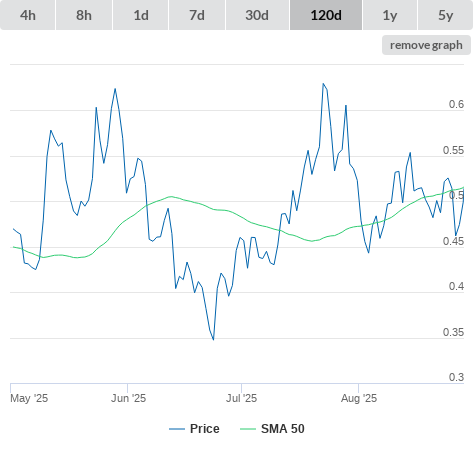Click the Jul '25 axis tick label
The image size is (474, 455).
(241, 398)
